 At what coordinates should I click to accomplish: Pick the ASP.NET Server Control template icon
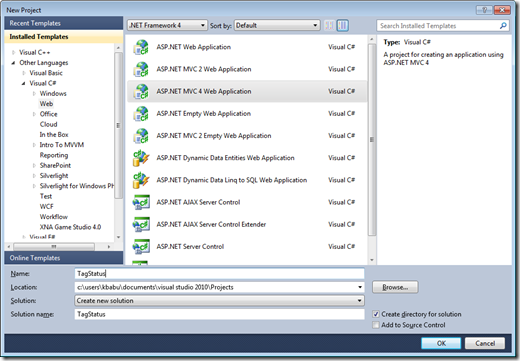click(x=141, y=247)
